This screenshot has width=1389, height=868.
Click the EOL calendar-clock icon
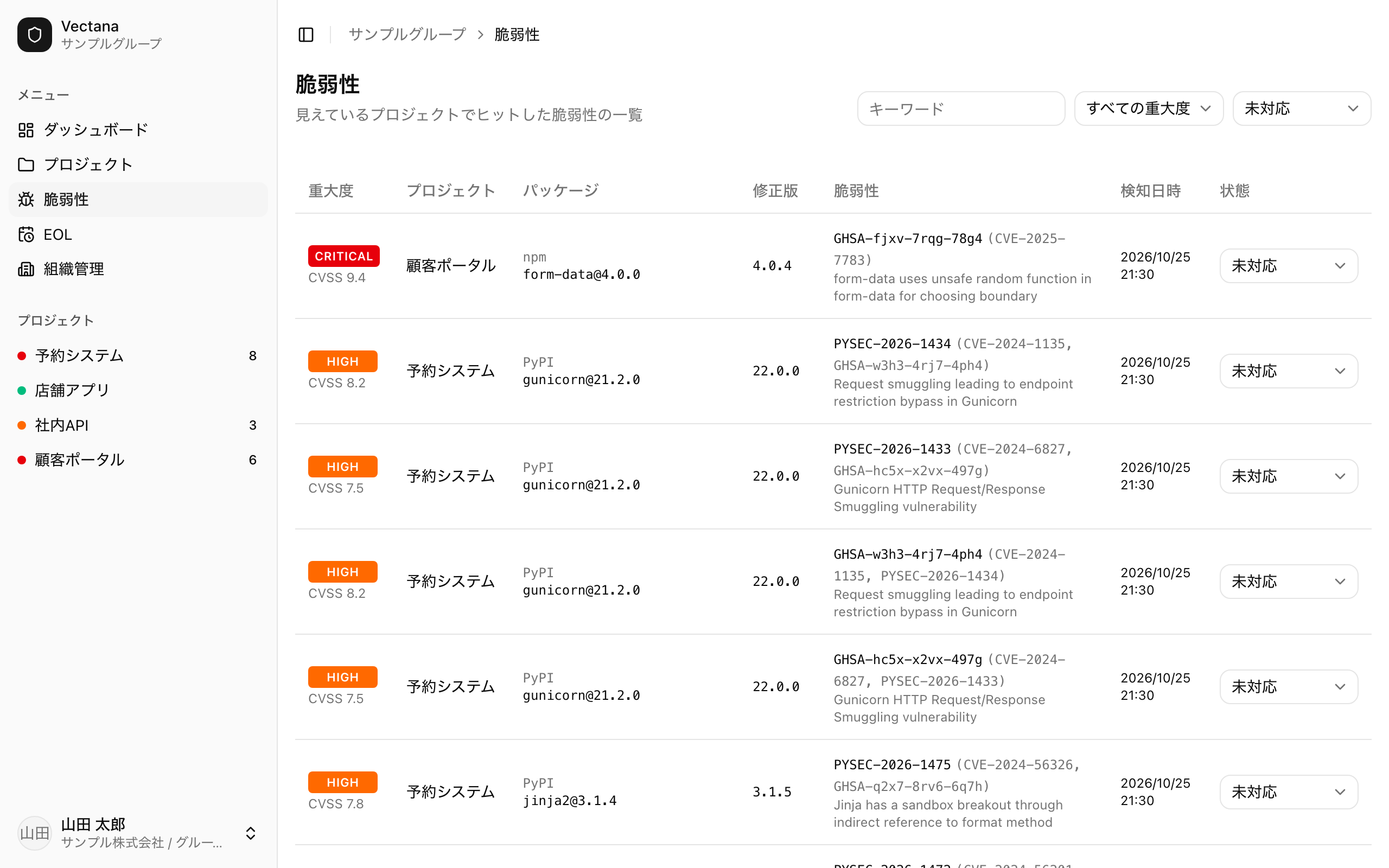(x=26, y=234)
